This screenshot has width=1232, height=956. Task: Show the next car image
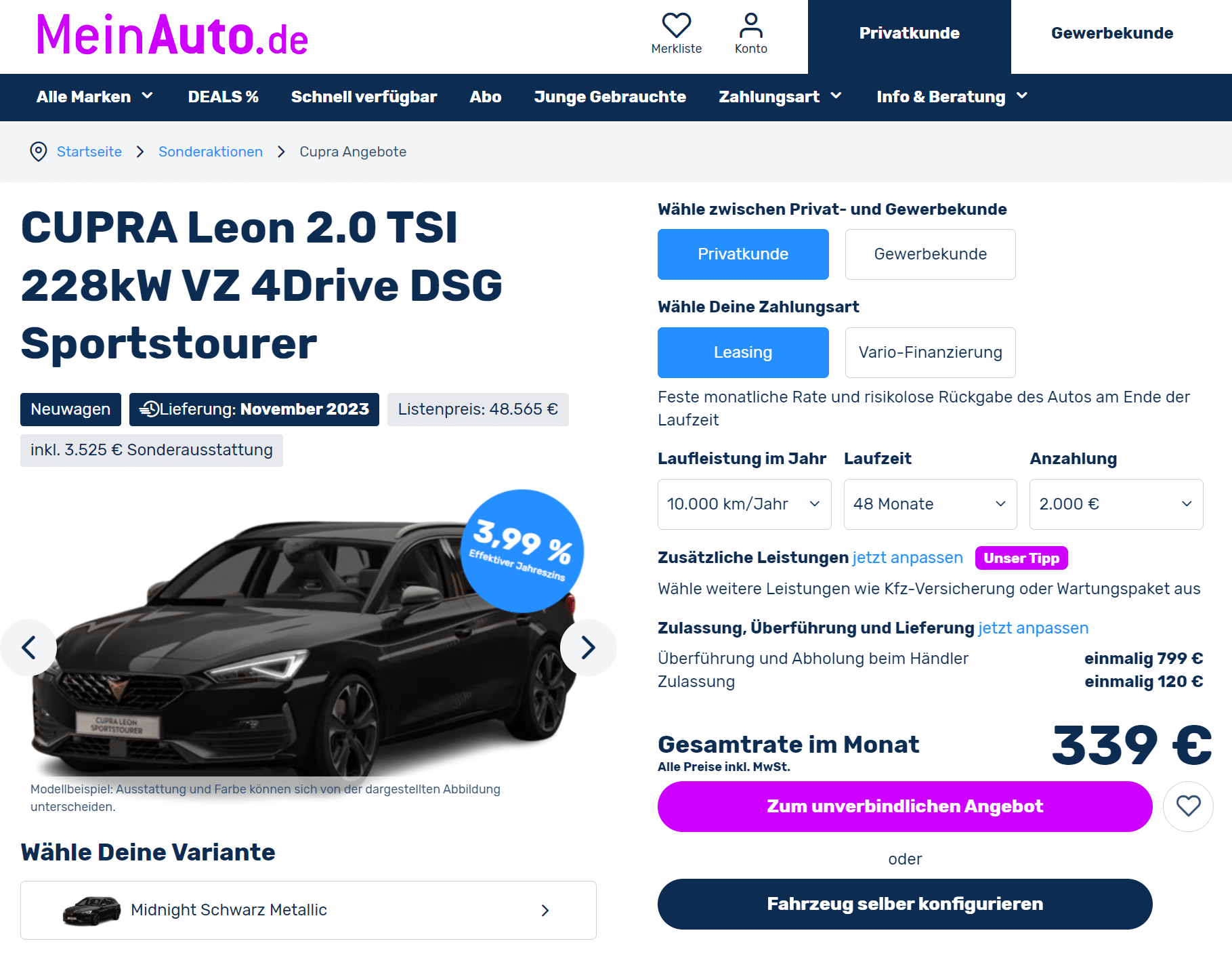tap(588, 648)
